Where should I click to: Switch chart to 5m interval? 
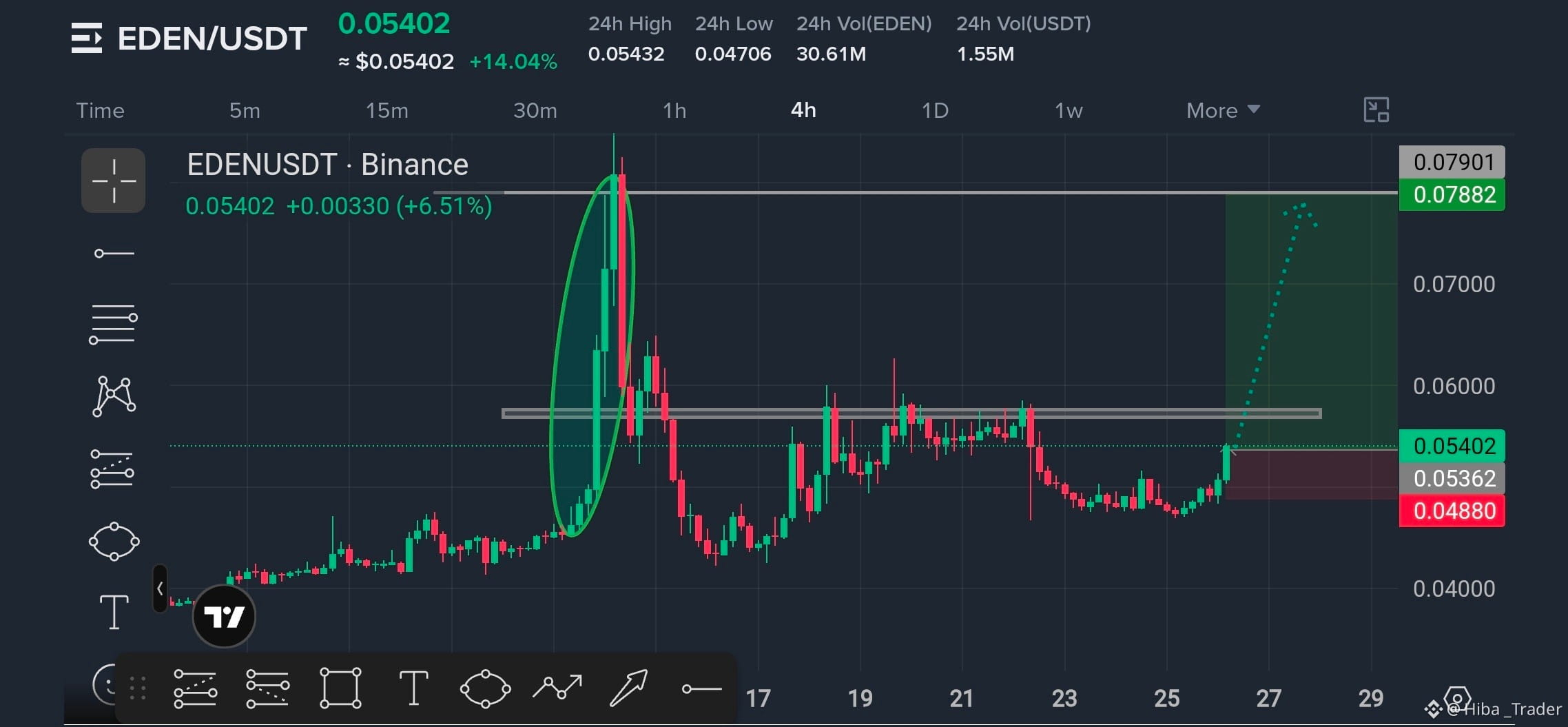coord(245,110)
